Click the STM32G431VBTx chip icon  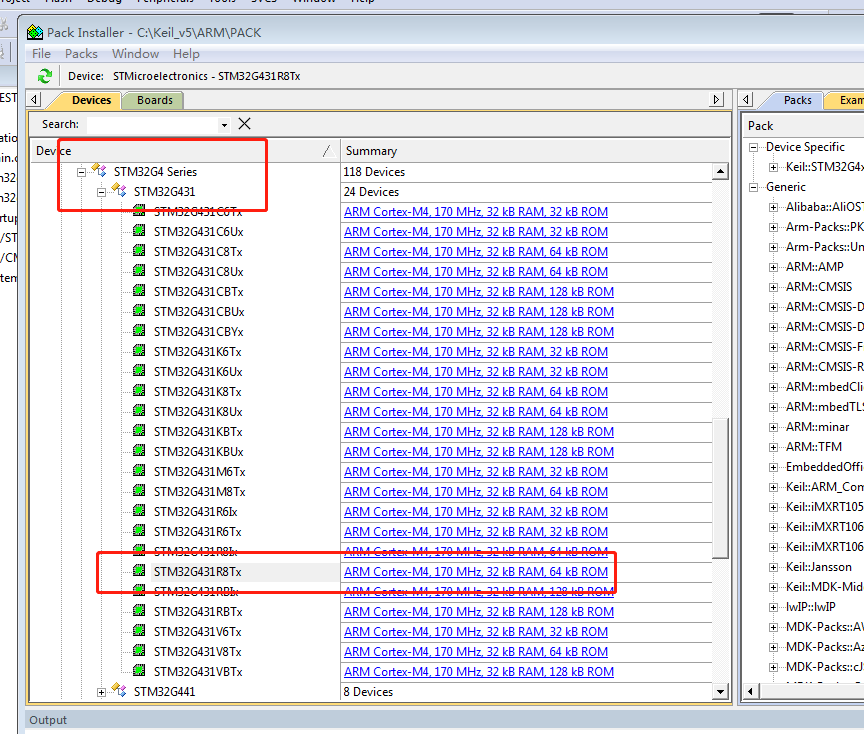[x=139, y=672]
